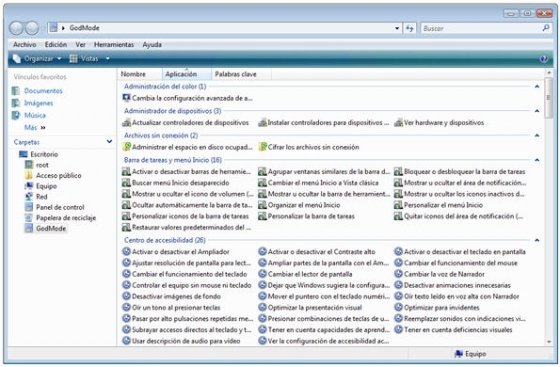The image size is (560, 367).
Task: Open the Herramientas menu
Action: (x=114, y=45)
